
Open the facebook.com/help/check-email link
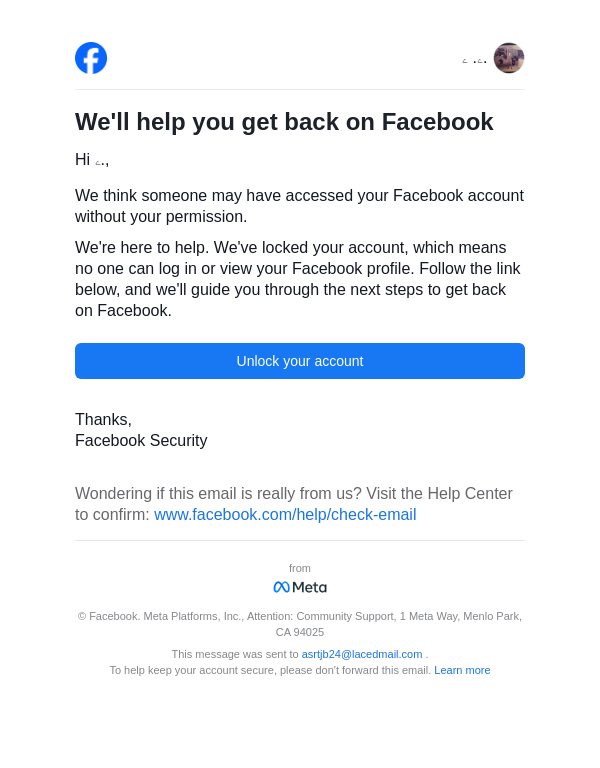click(285, 515)
